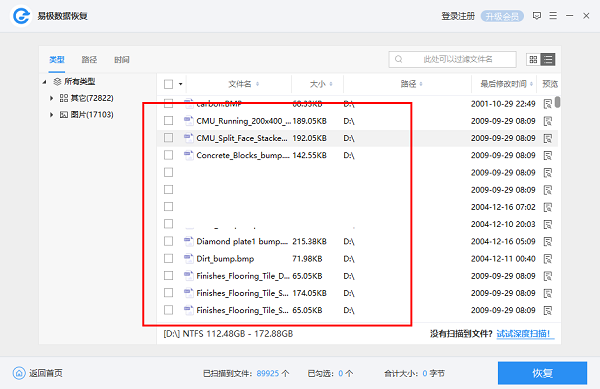This screenshot has height=389, width=600.
Task: Check the 174.05KB Finishes_Flooring_Tile_S checkbox
Action: 168,293
